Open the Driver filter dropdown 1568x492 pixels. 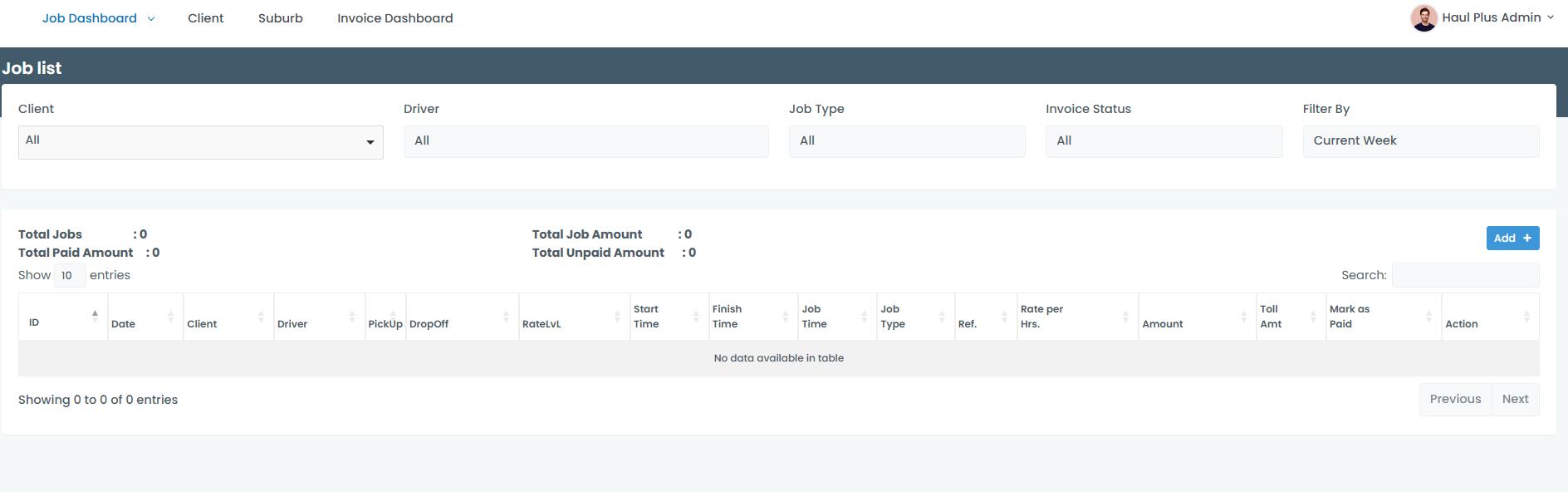click(586, 141)
